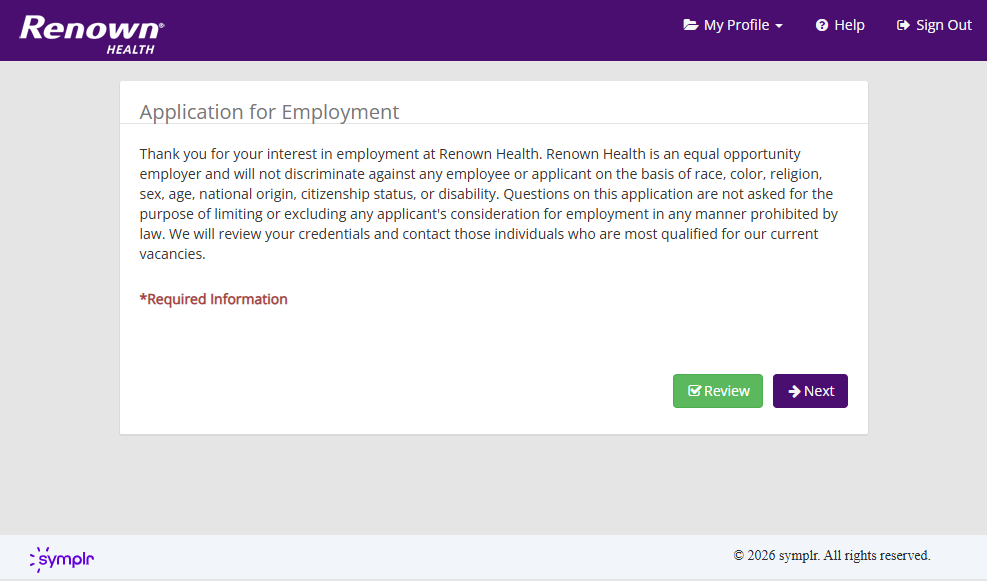Click the folder icon beside My Profile
Viewport: 987px width, 581px height.
tap(690, 25)
